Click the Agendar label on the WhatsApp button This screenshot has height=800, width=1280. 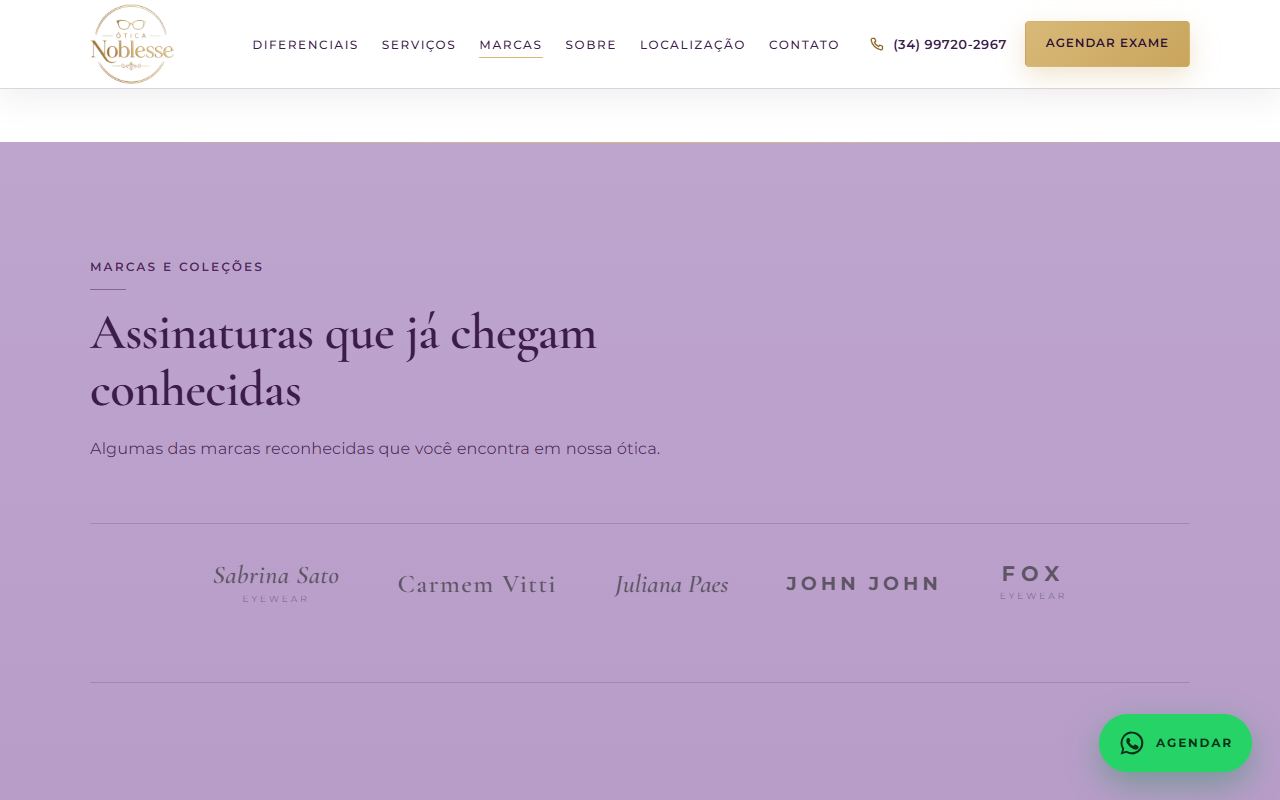click(1194, 743)
